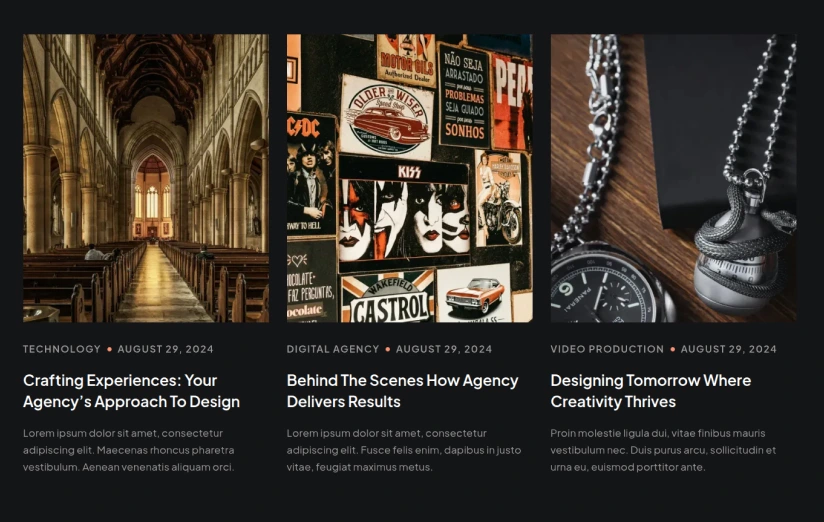Click the excerpt mentioning Maecenas rhoncus pharetra
824x522 pixels.
129,450
